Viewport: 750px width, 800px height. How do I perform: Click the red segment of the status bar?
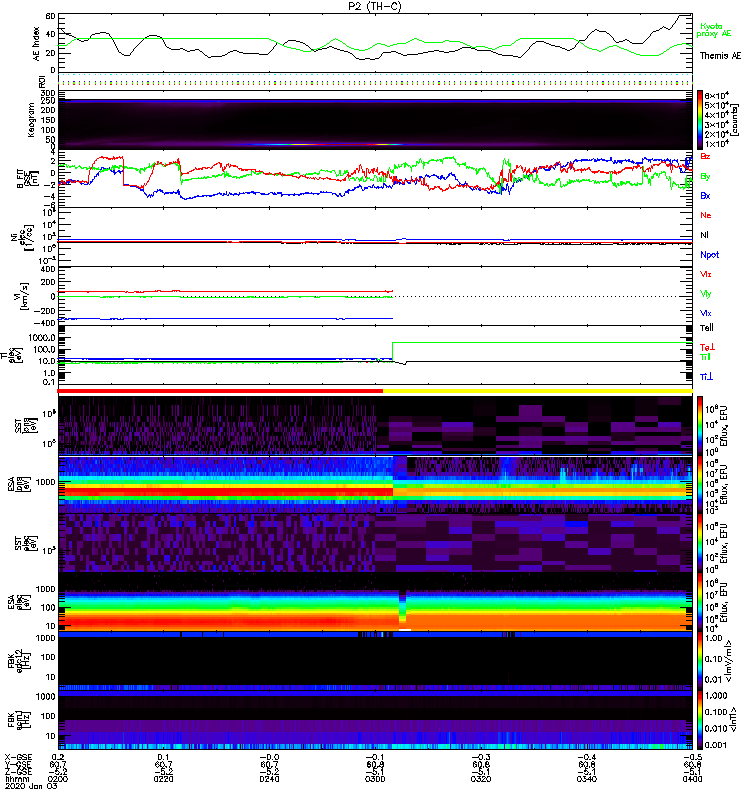(220, 391)
